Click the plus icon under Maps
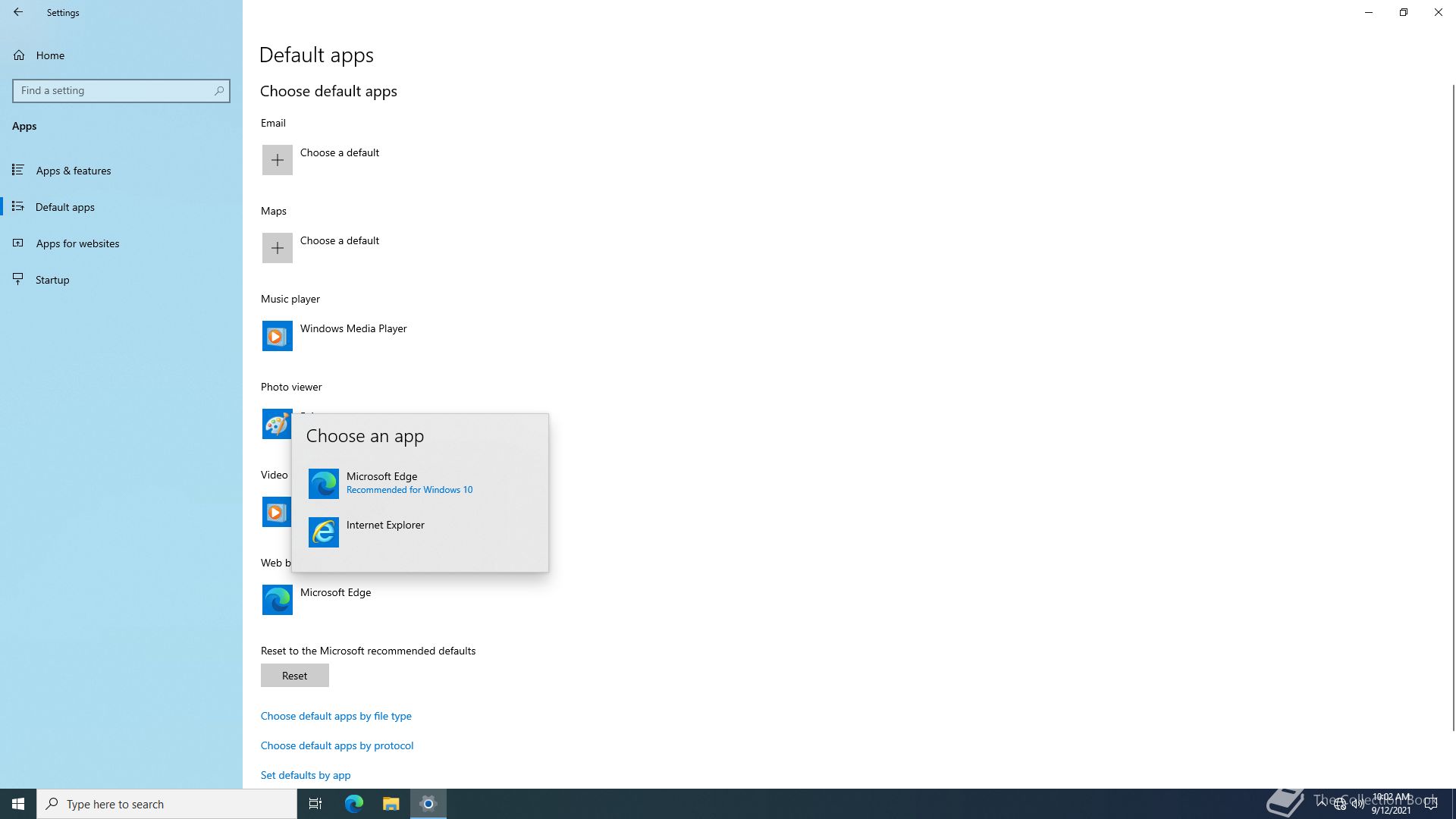The image size is (1456, 819). (278, 248)
